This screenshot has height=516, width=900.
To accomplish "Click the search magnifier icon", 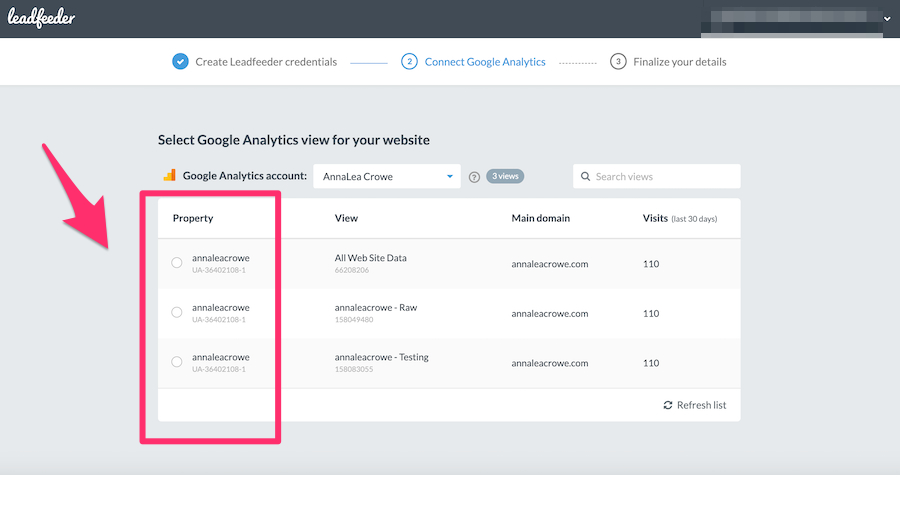I will tap(585, 176).
